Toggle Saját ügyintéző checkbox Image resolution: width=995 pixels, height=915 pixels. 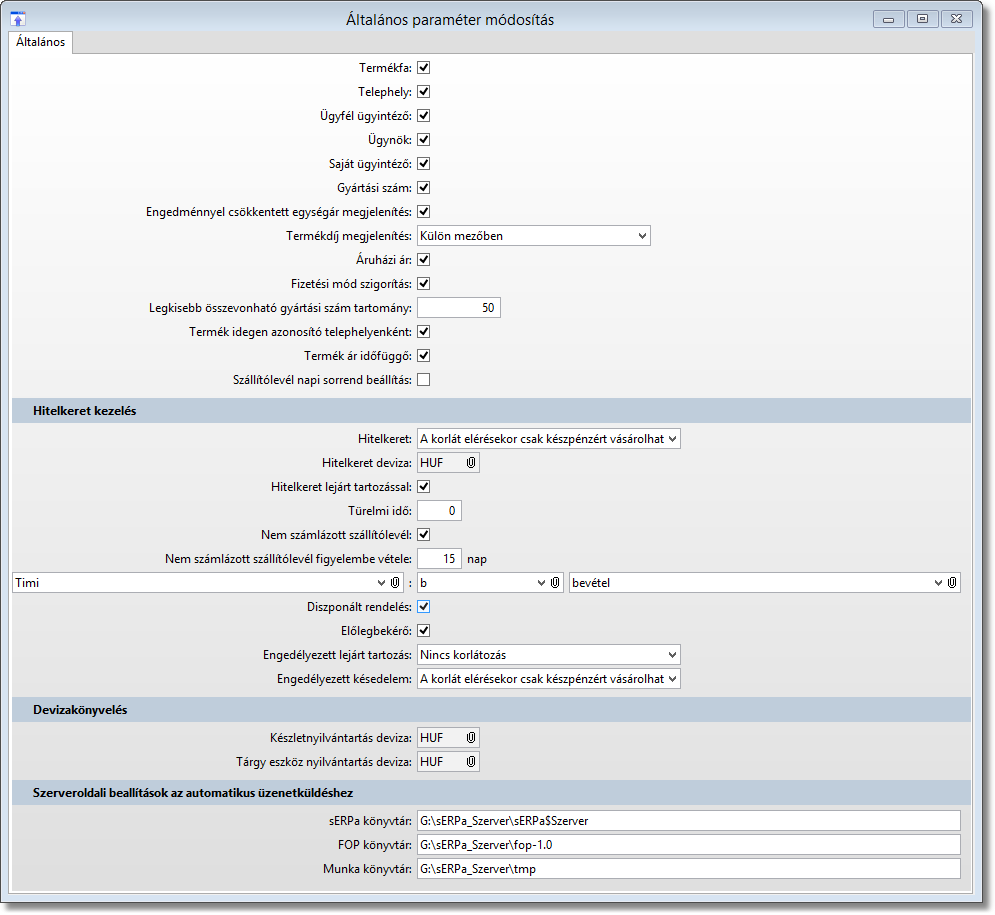(x=423, y=164)
